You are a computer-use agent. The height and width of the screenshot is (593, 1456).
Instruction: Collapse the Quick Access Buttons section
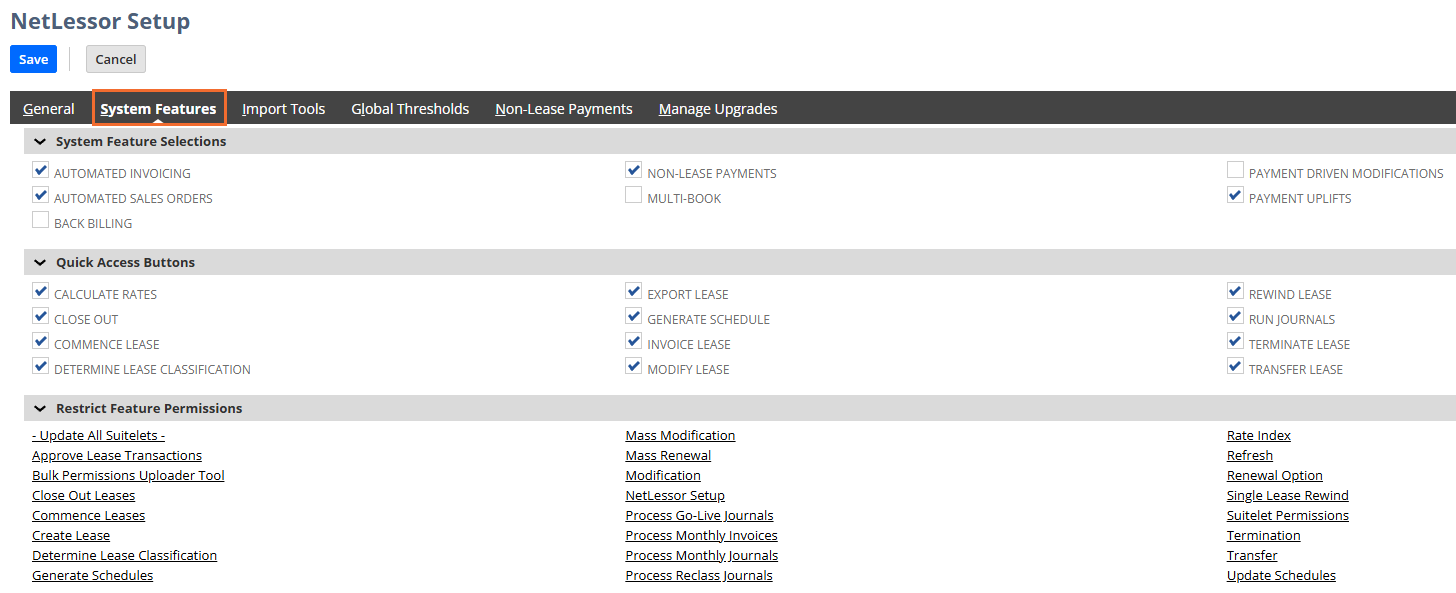pos(40,262)
